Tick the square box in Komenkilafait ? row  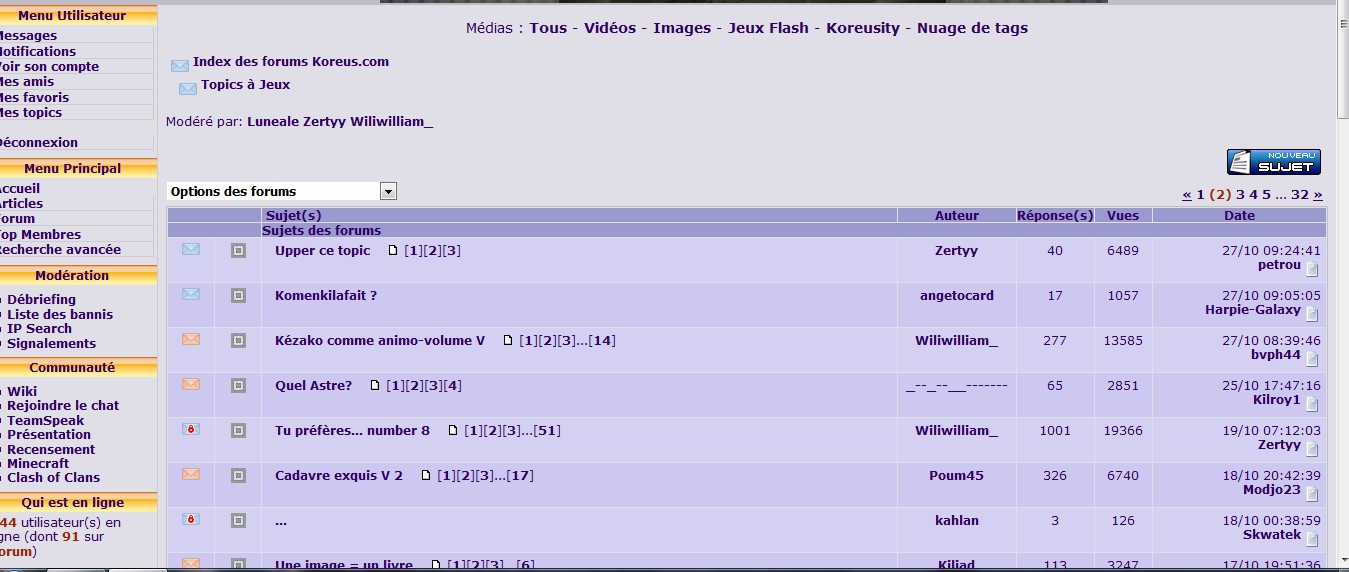click(x=238, y=296)
